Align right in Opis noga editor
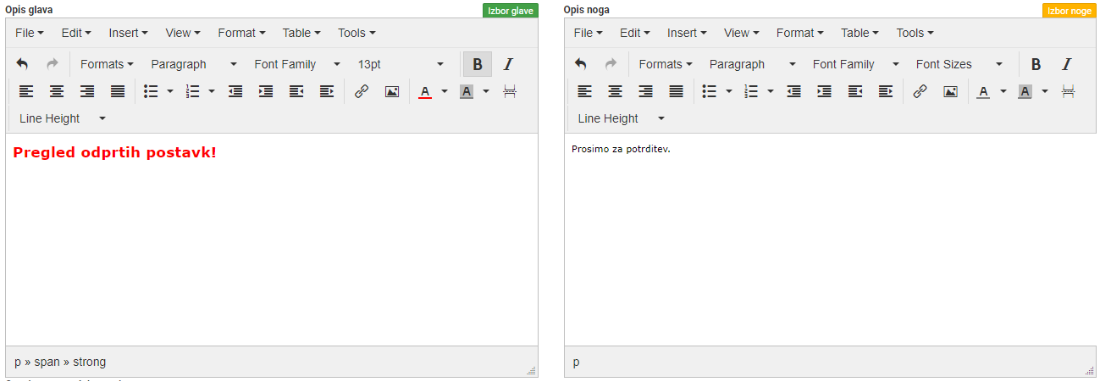Image resolution: width=1100 pixels, height=381 pixels. pyautogui.click(x=645, y=91)
